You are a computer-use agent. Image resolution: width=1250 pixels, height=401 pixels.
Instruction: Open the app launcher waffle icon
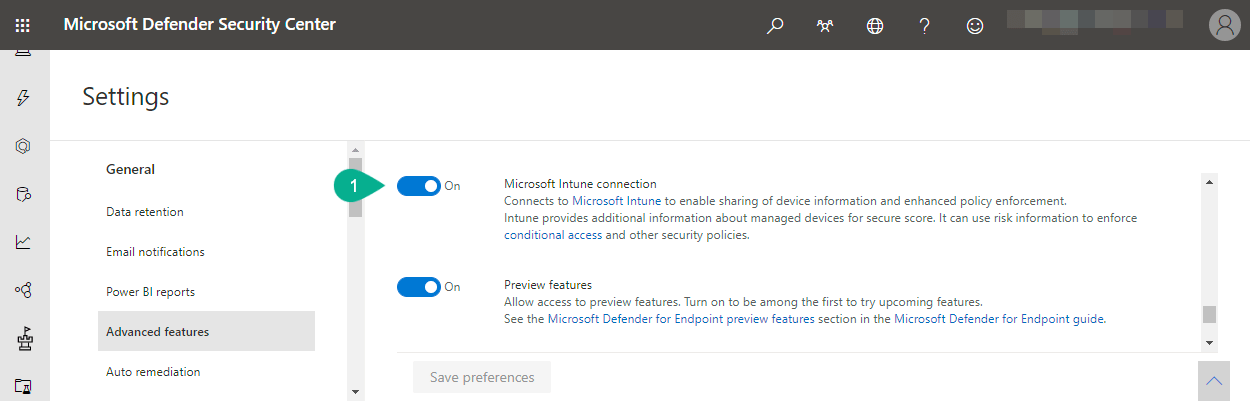[22, 25]
